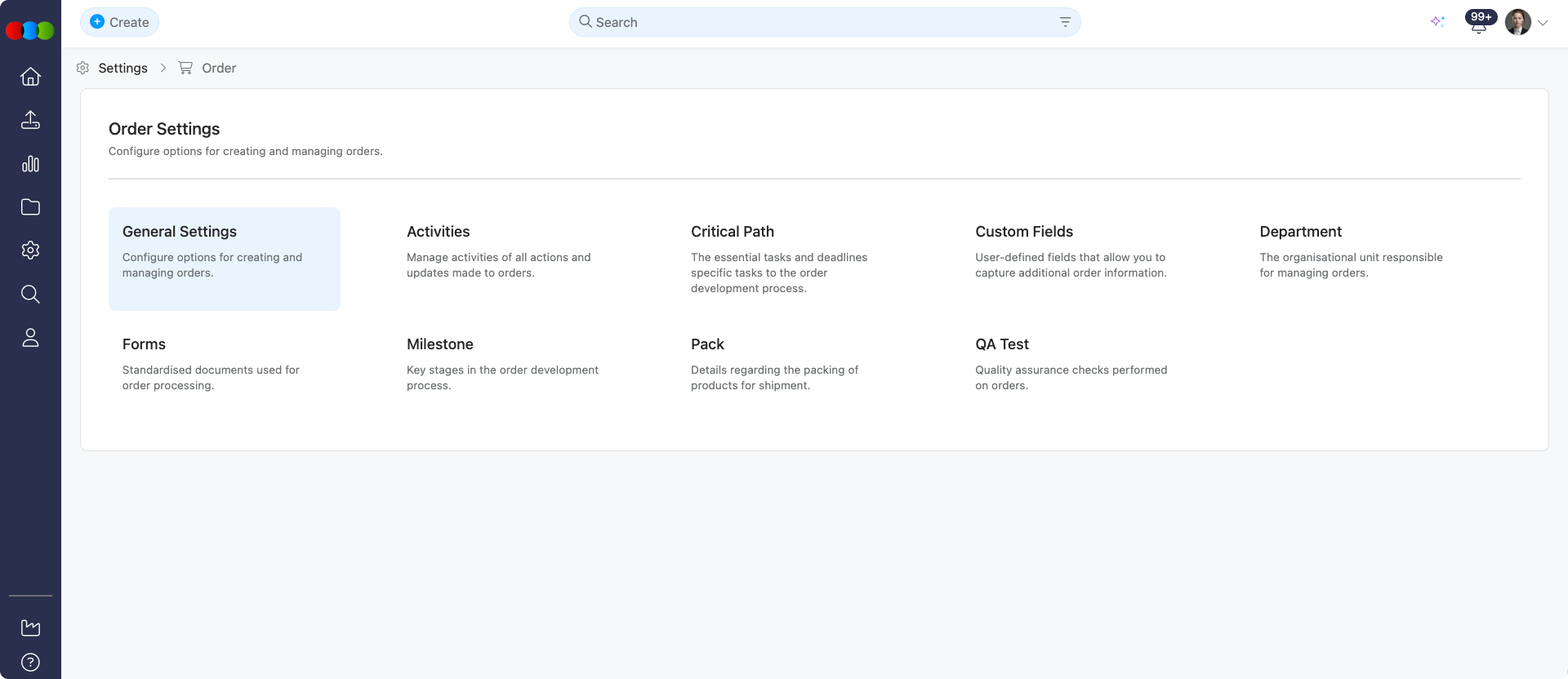This screenshot has height=679, width=1568.
Task: Click the Create button
Action: (x=119, y=22)
